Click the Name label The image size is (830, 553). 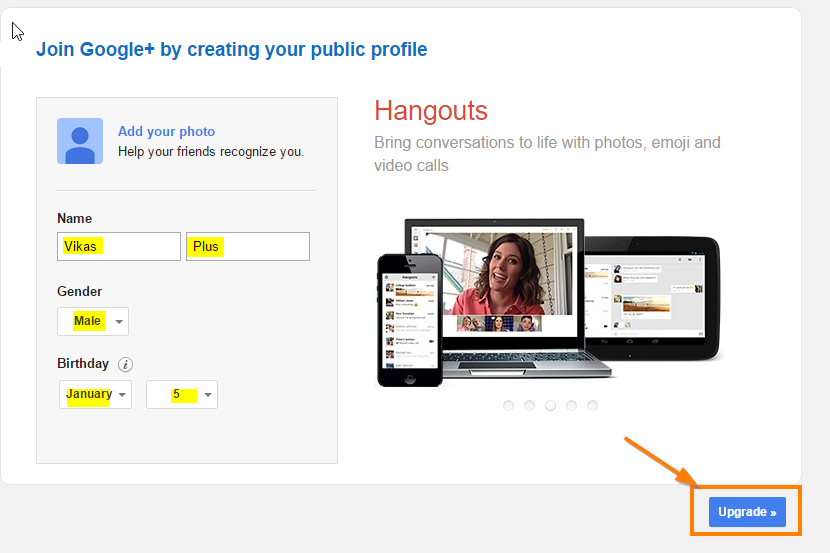pos(75,219)
